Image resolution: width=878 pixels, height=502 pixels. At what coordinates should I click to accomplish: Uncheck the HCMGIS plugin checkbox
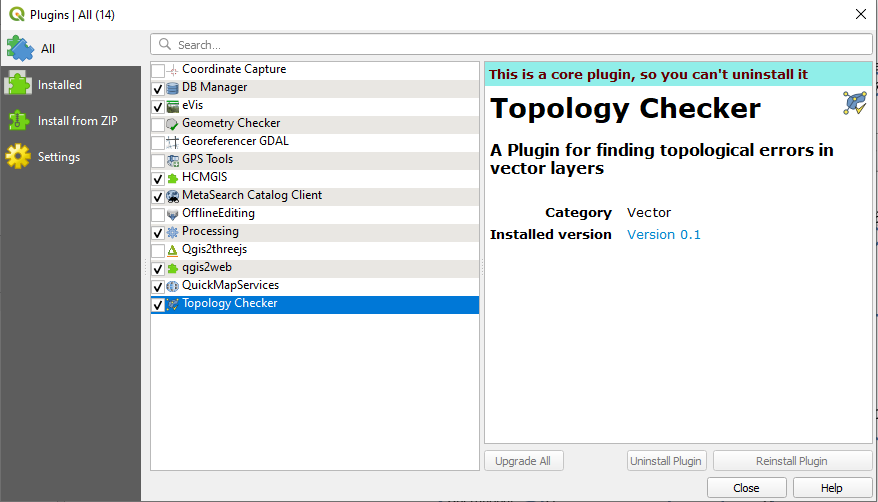pos(158,179)
